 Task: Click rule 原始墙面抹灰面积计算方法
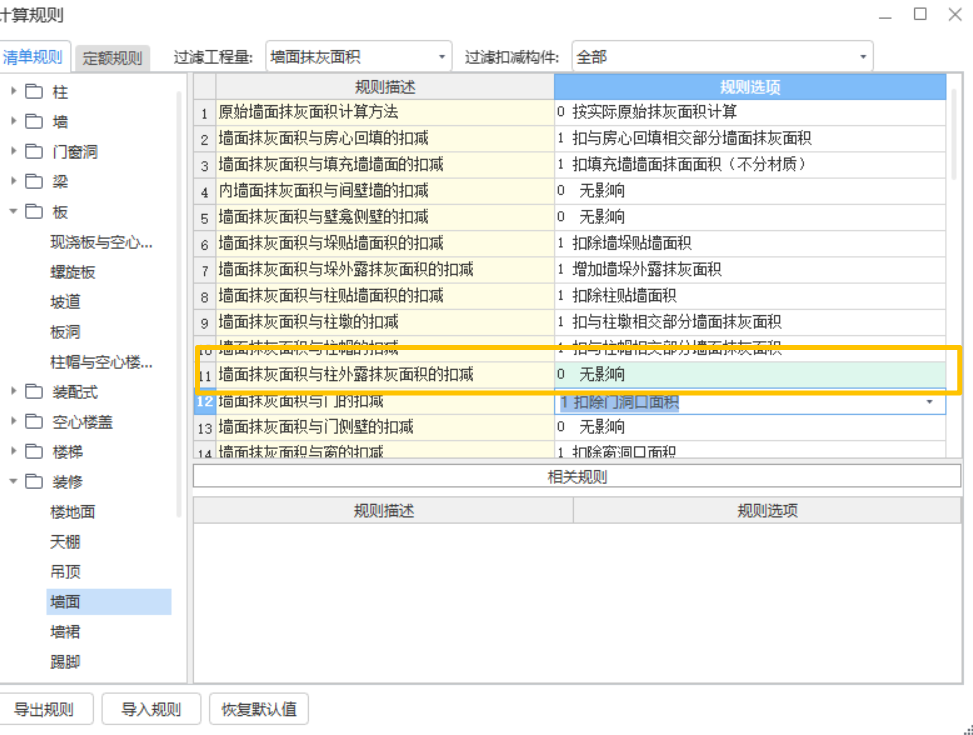click(x=384, y=112)
